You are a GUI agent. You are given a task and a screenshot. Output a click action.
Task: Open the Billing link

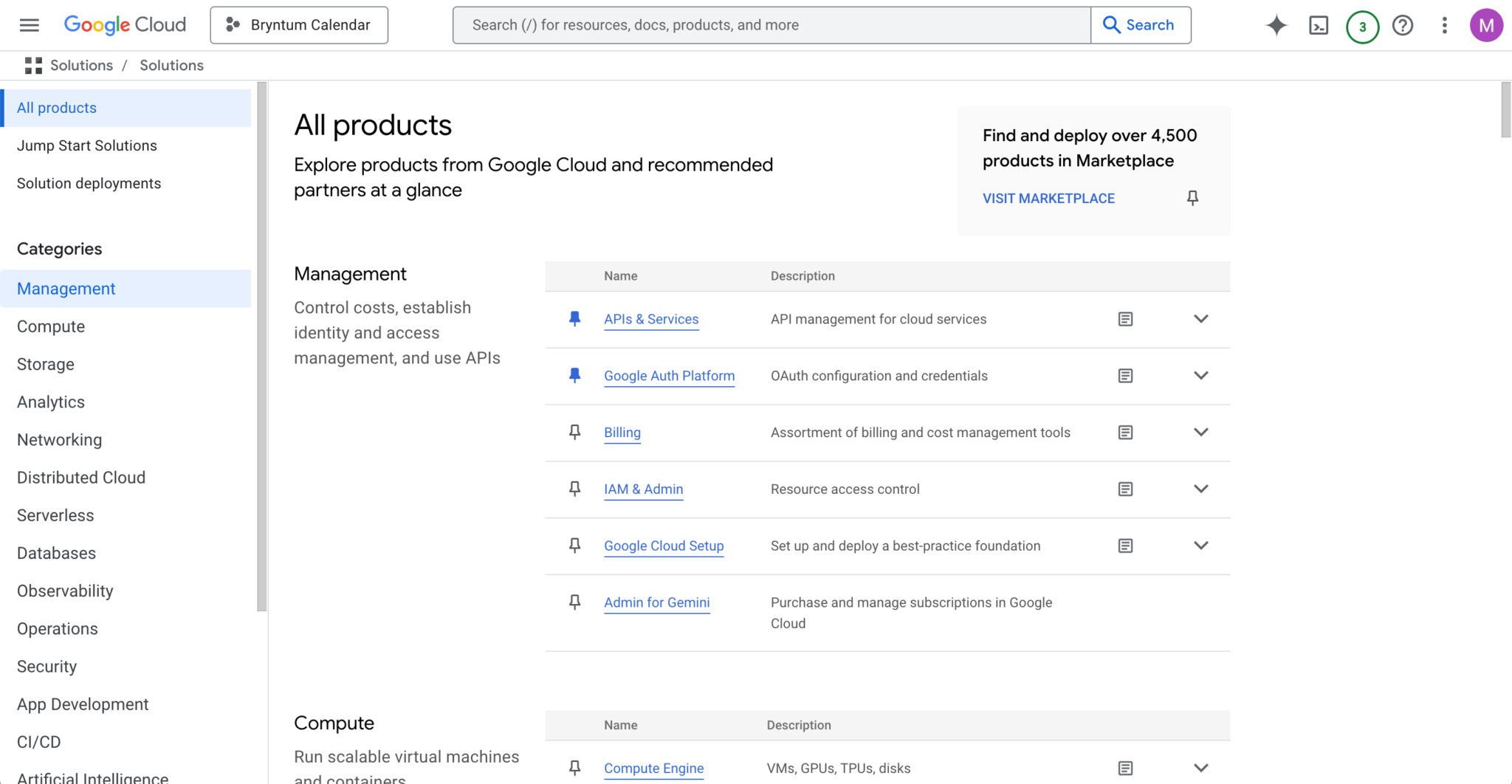pos(622,433)
